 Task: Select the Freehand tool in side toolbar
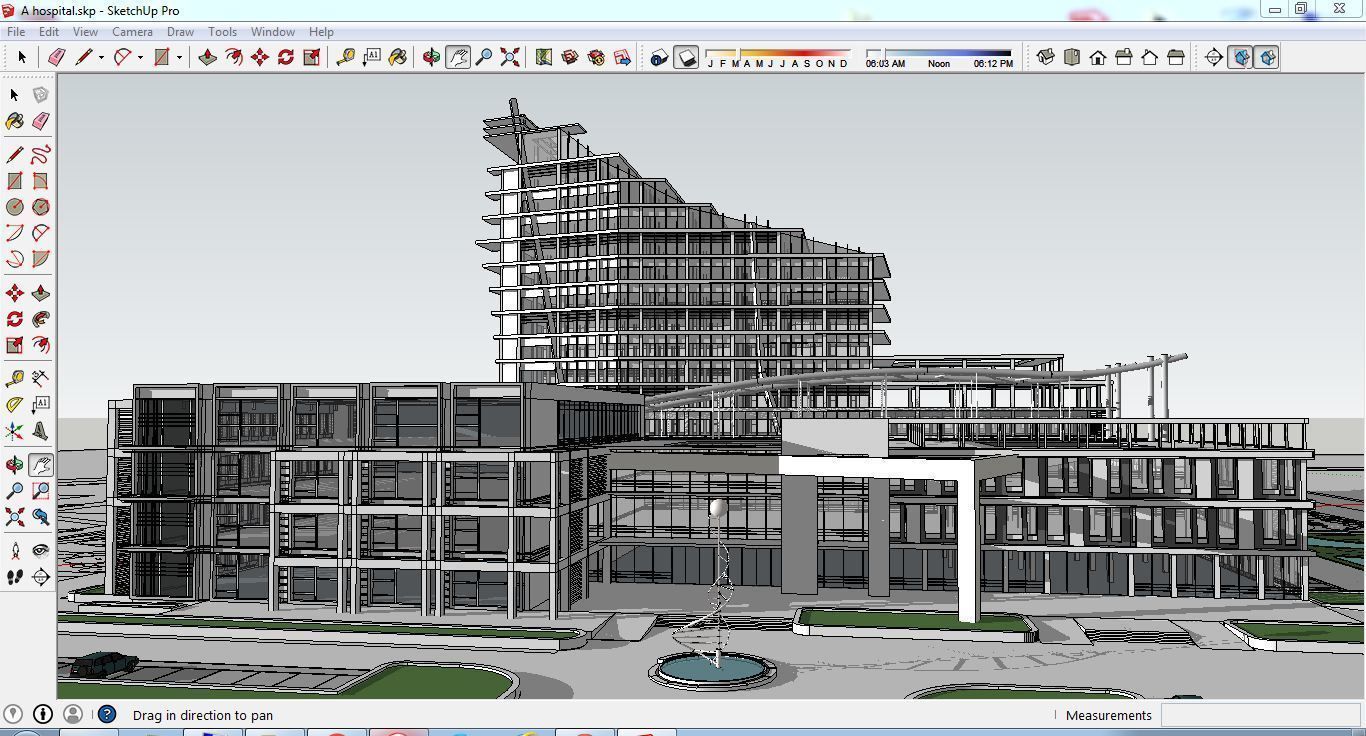point(41,155)
